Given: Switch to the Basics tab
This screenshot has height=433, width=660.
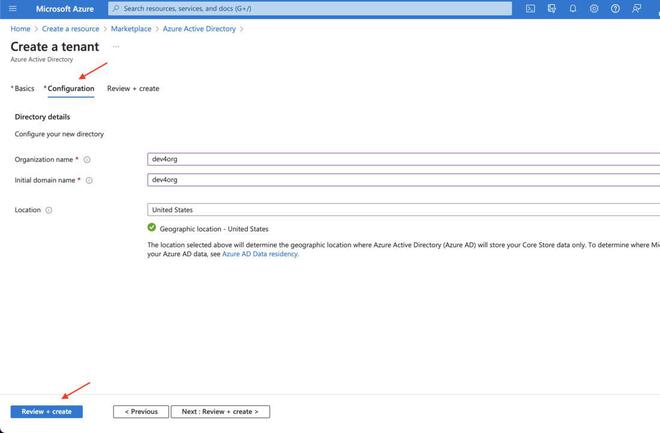Looking at the screenshot, I should 23,88.
